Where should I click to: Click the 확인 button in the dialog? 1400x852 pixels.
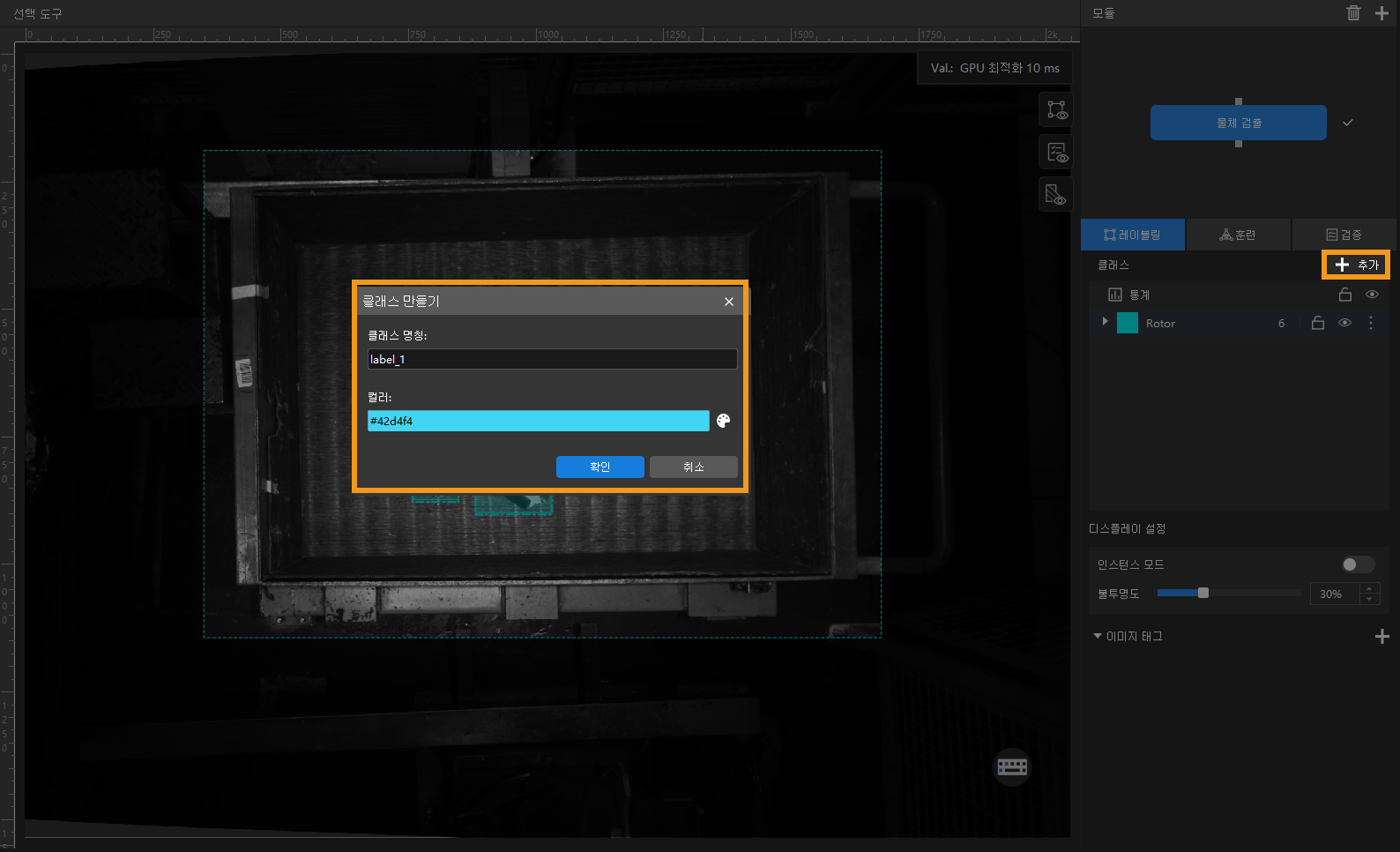pos(599,467)
